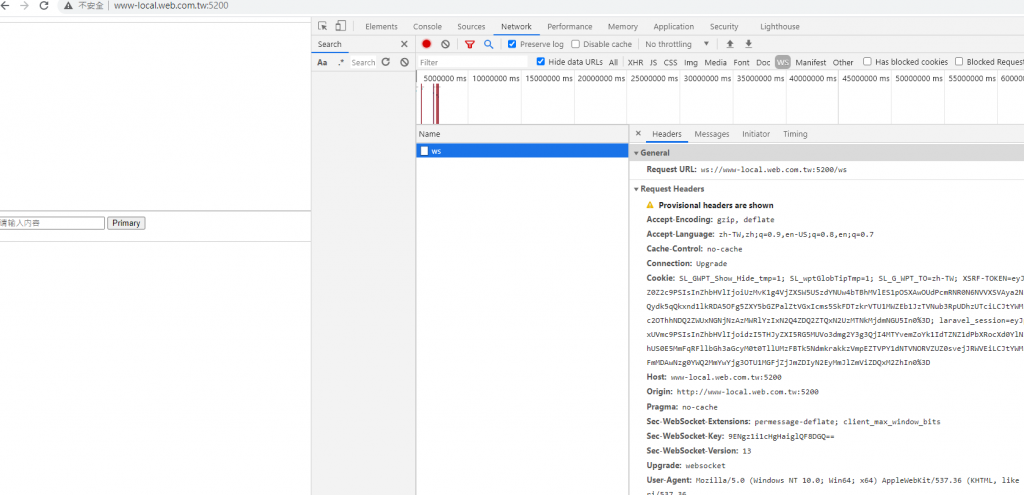Open the Lighthouse tab

(779, 27)
